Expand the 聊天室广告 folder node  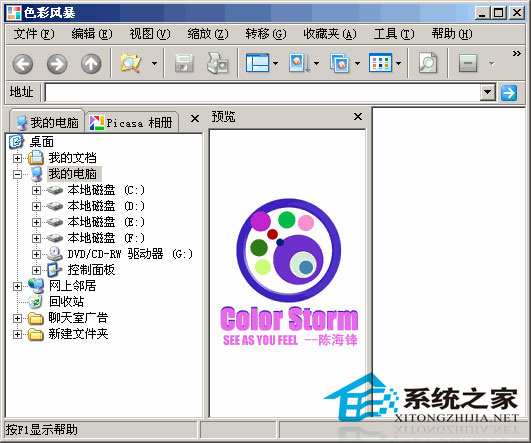point(17,318)
